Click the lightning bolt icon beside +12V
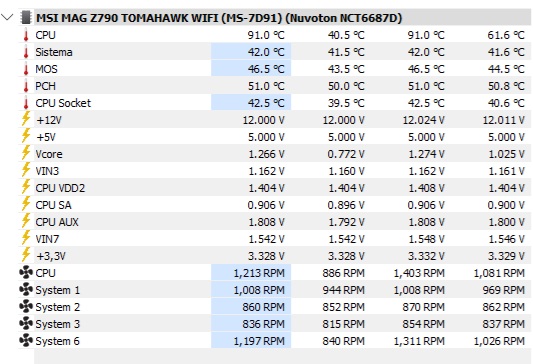Screen dimensions: 533x364 tap(26, 119)
